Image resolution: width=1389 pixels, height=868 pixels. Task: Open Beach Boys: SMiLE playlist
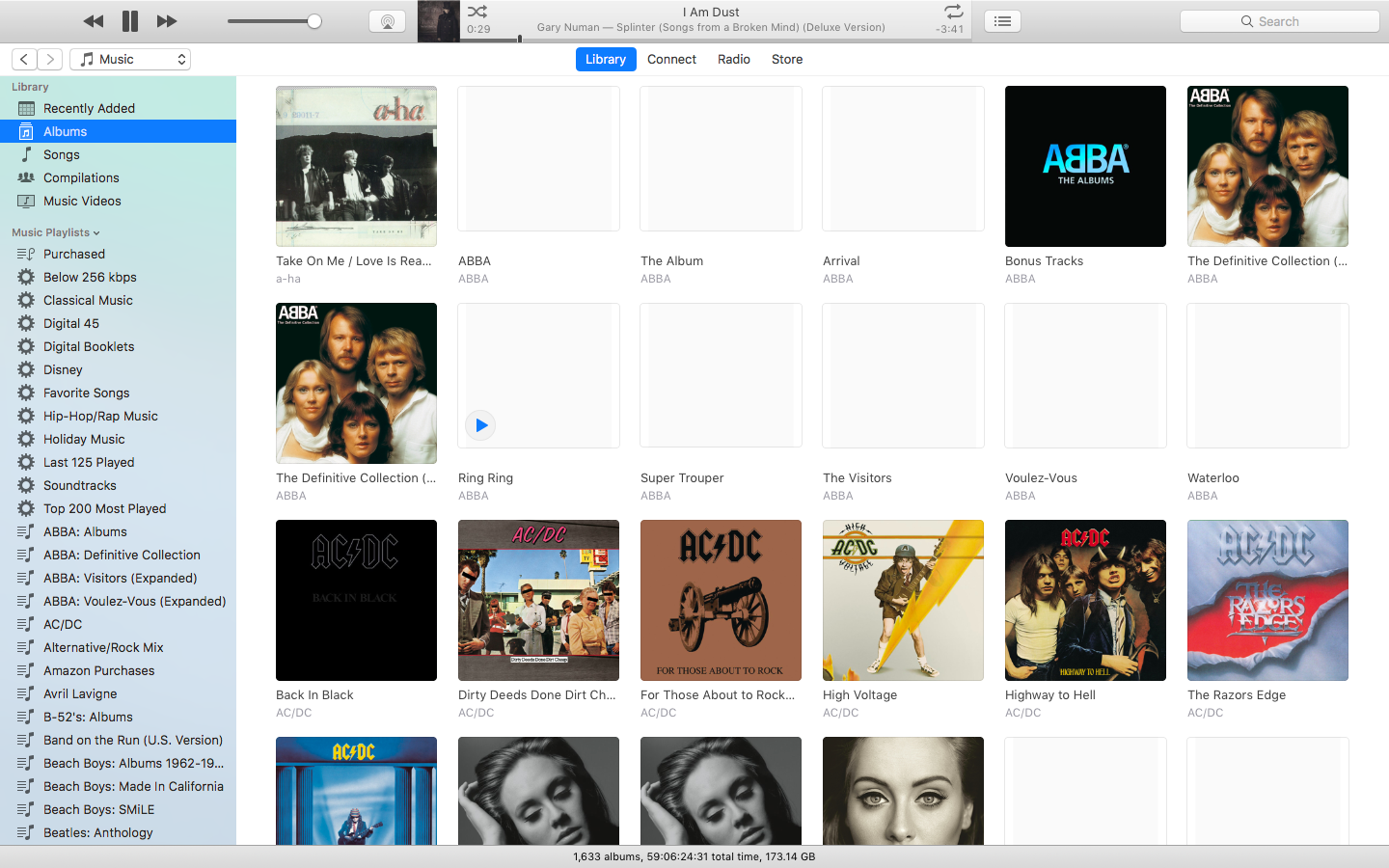(118, 809)
